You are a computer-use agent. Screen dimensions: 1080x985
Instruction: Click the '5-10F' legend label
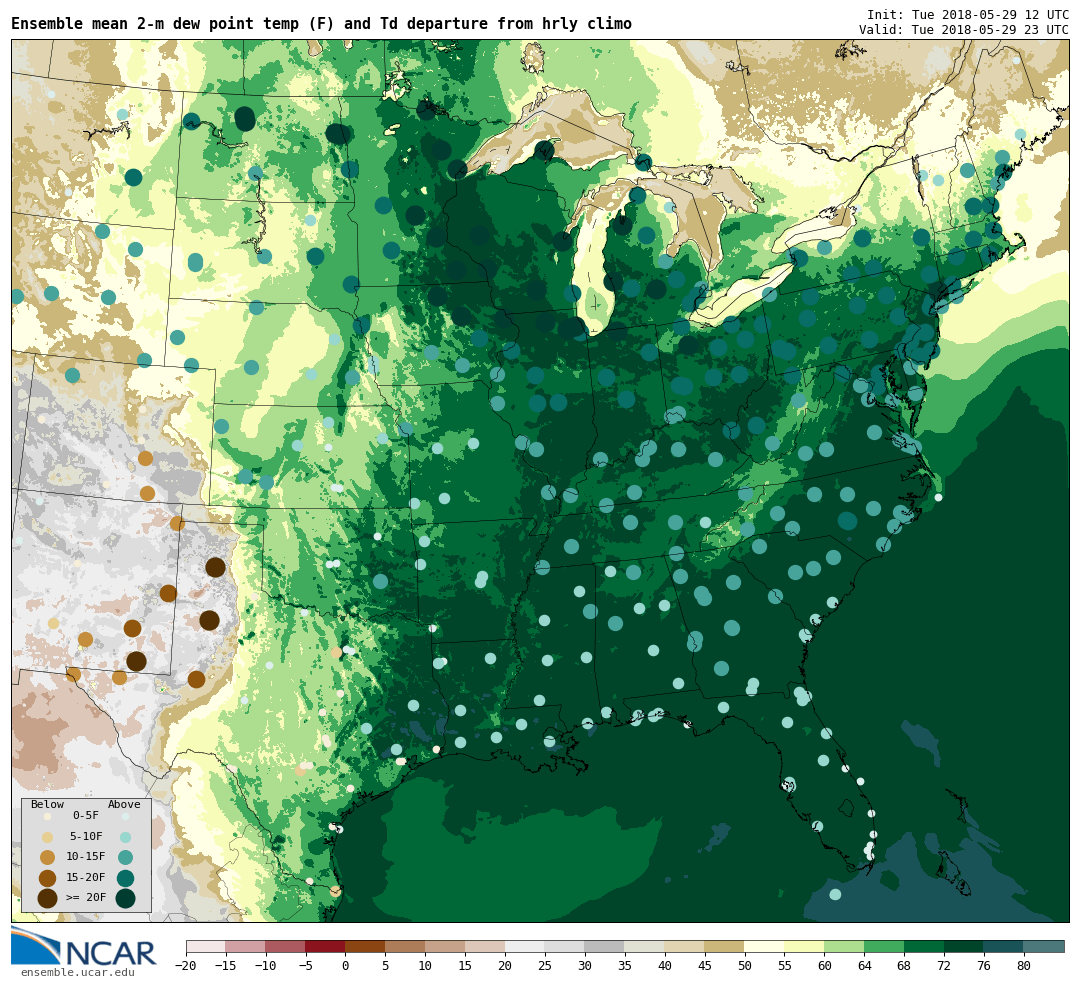coord(86,836)
